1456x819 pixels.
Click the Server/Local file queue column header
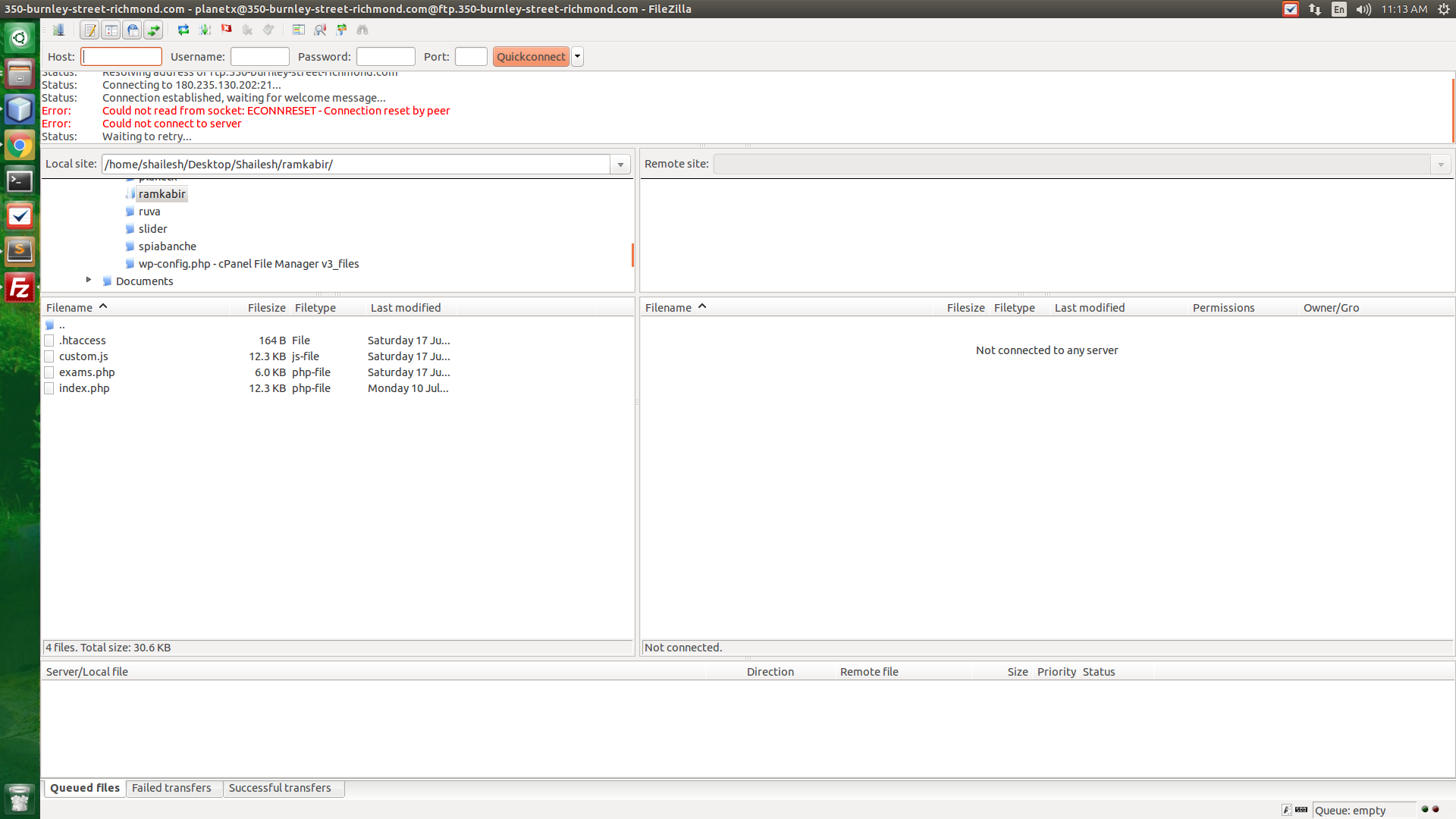pyautogui.click(x=375, y=672)
